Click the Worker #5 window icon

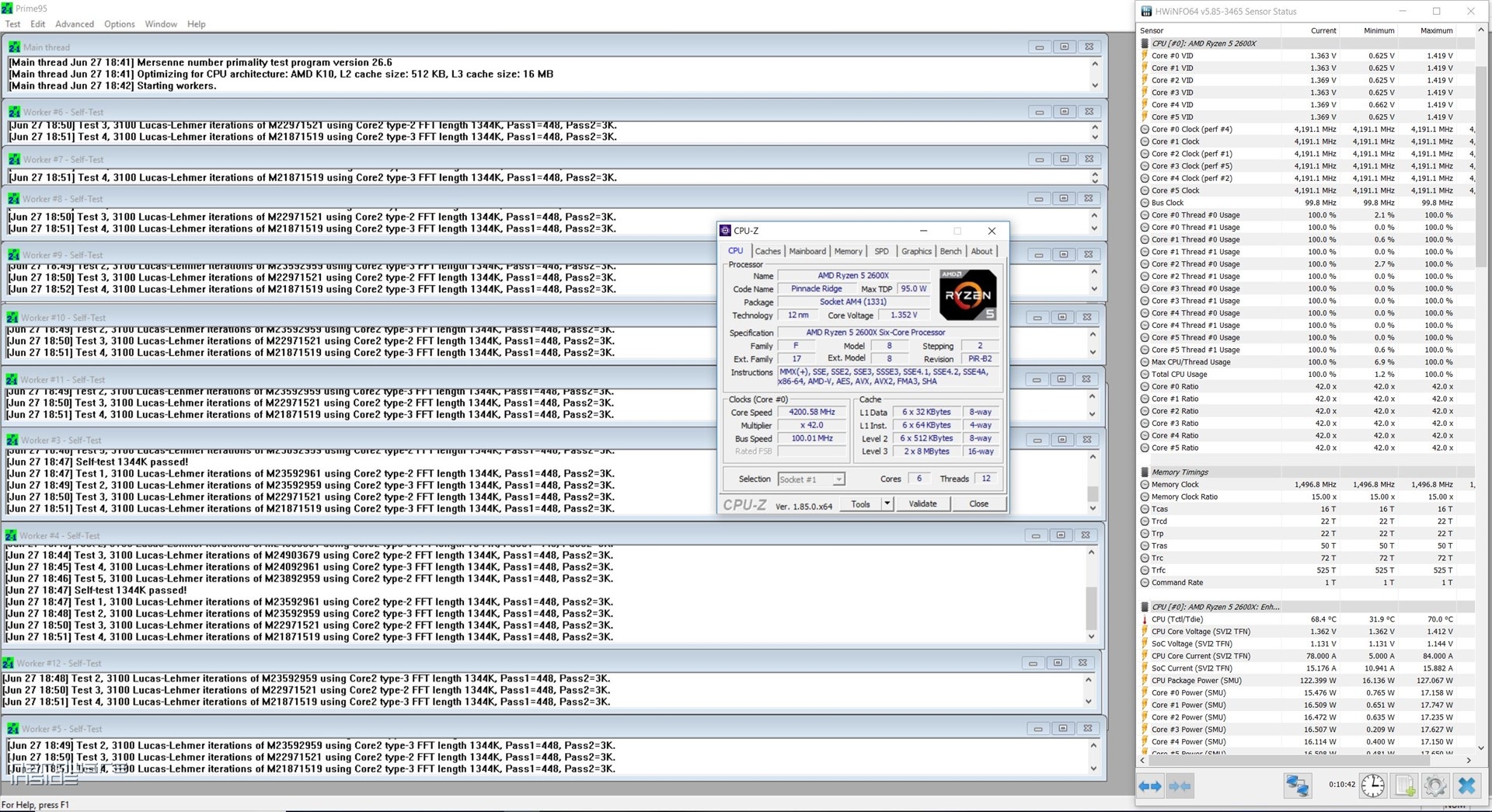(12, 729)
